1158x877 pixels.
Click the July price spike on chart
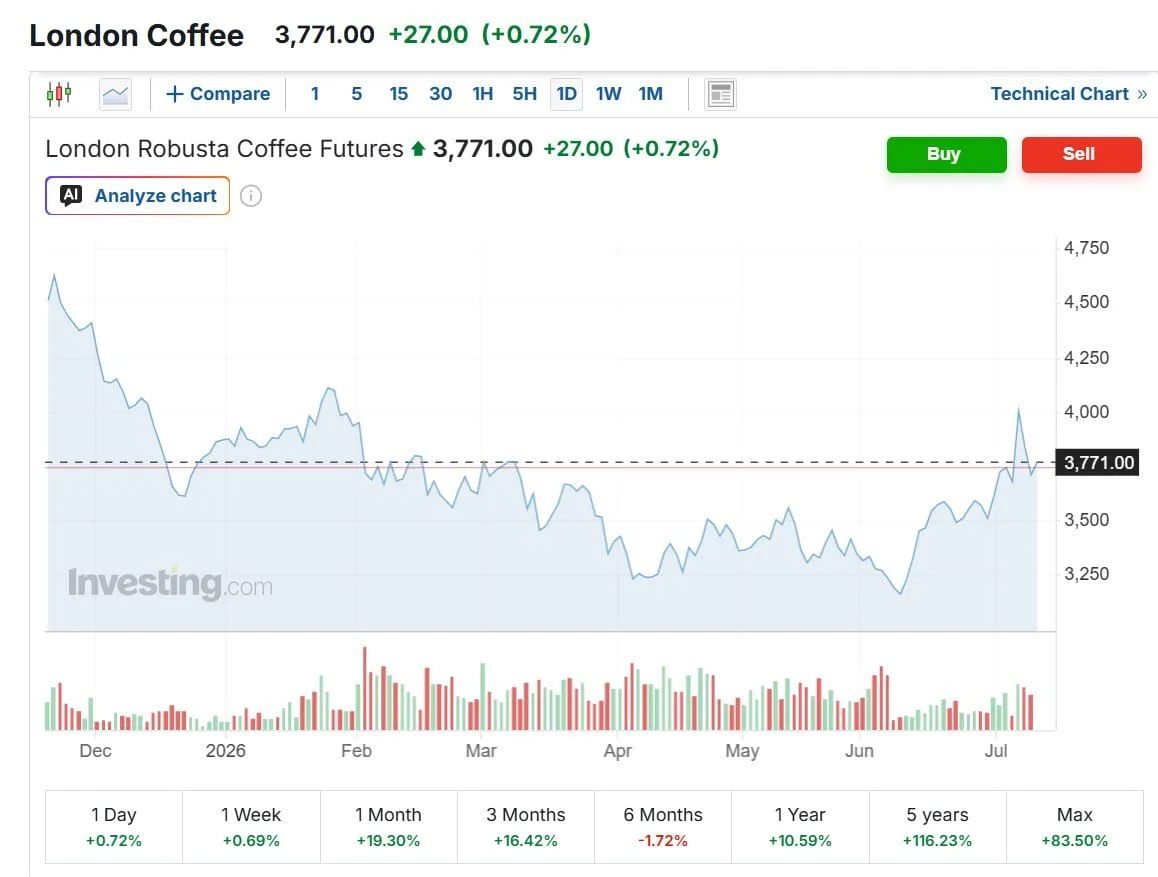[x=1019, y=410]
